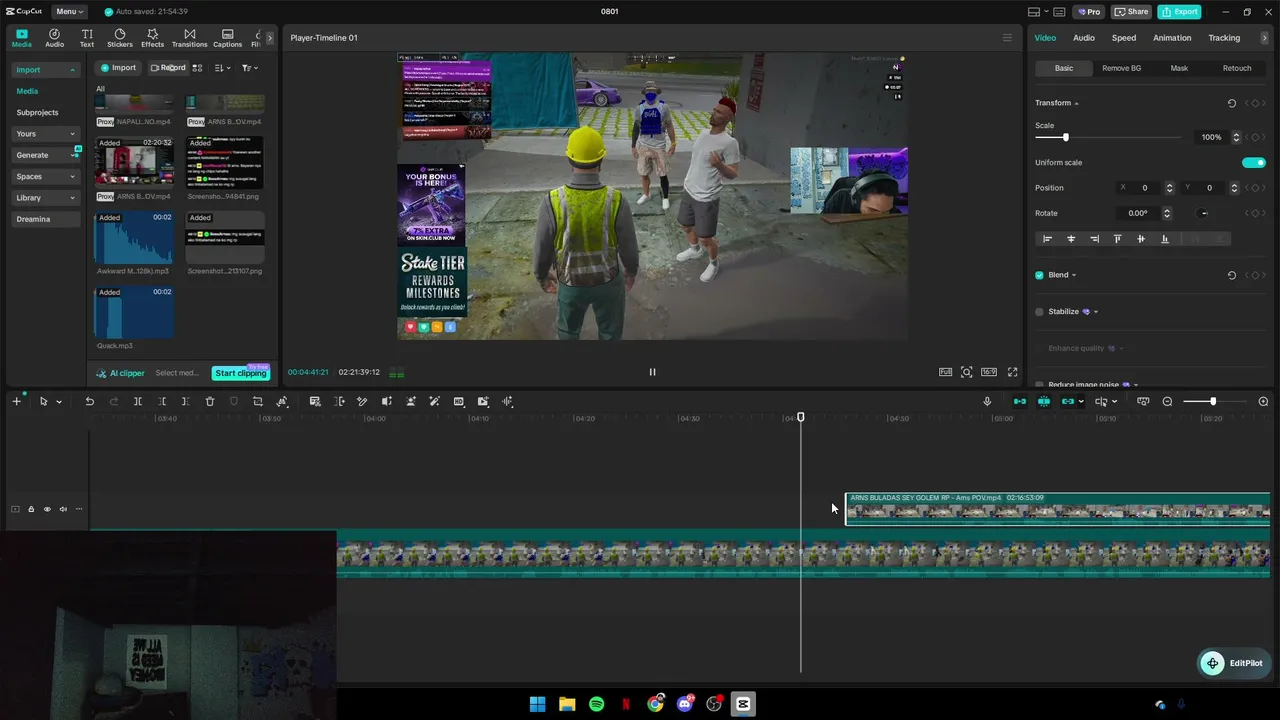The width and height of the screenshot is (1280, 720).
Task: Click the Scale slider handle
Action: [1066, 137]
